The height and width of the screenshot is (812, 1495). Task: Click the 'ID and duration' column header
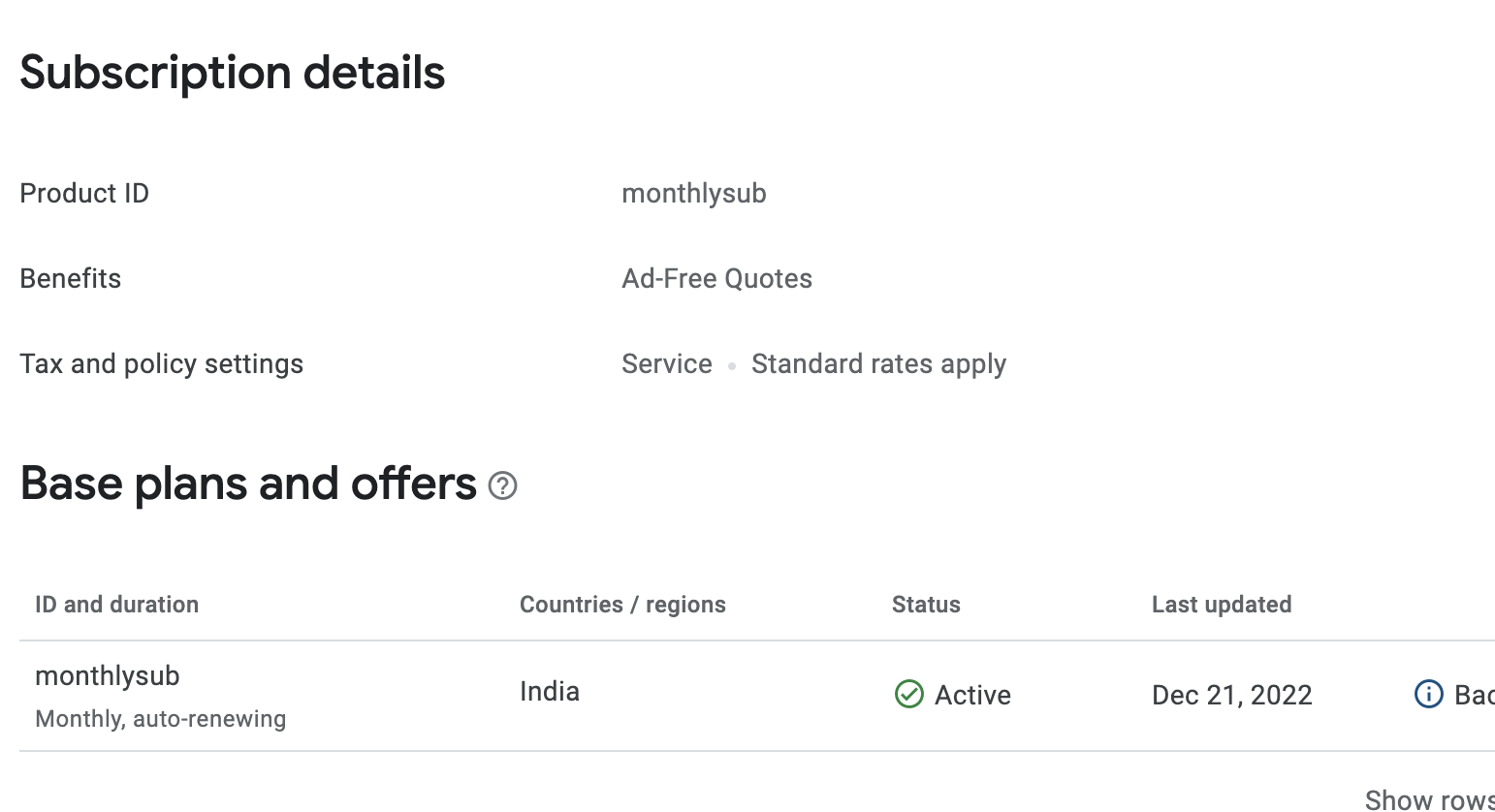116,605
